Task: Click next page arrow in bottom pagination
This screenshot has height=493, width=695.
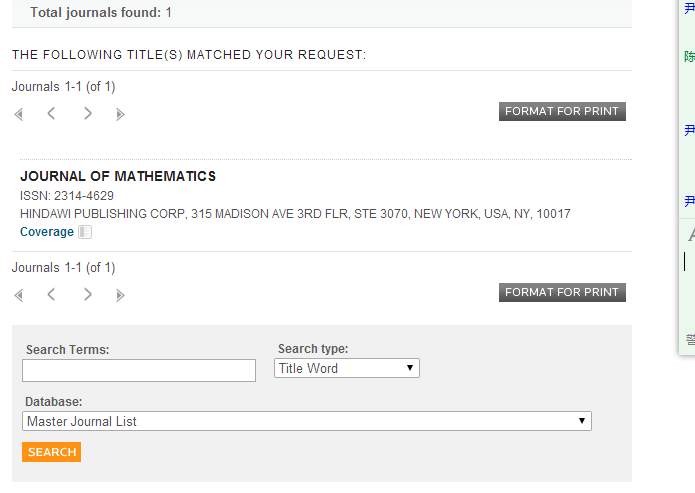Action: [88, 295]
